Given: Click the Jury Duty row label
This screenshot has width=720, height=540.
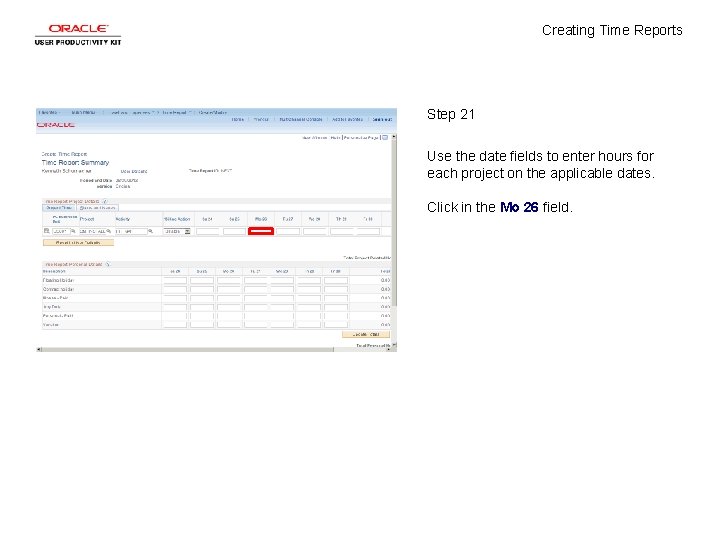Looking at the screenshot, I should click(51, 307).
